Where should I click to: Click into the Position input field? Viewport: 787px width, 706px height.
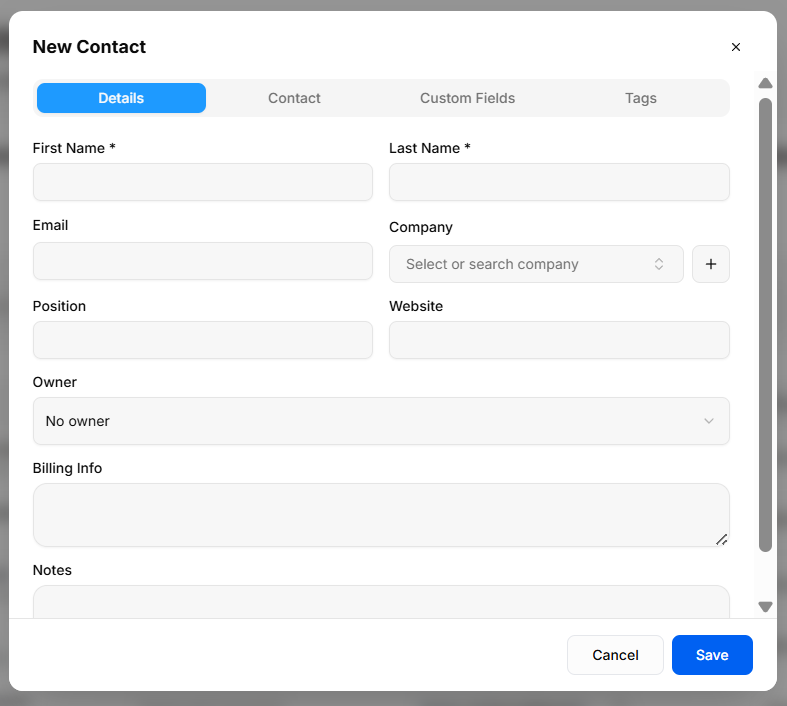click(203, 340)
